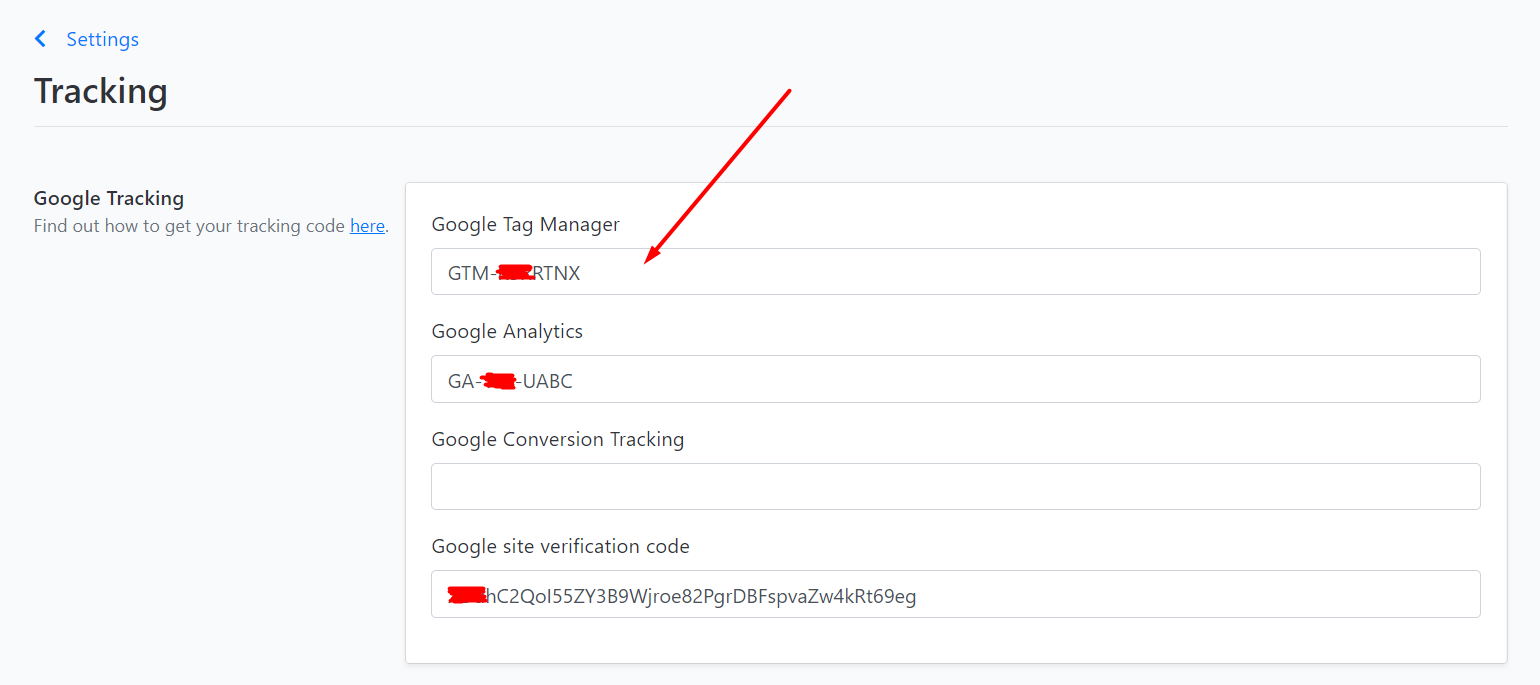
Task: Click the 'Tracking' page heading
Action: coord(101,91)
